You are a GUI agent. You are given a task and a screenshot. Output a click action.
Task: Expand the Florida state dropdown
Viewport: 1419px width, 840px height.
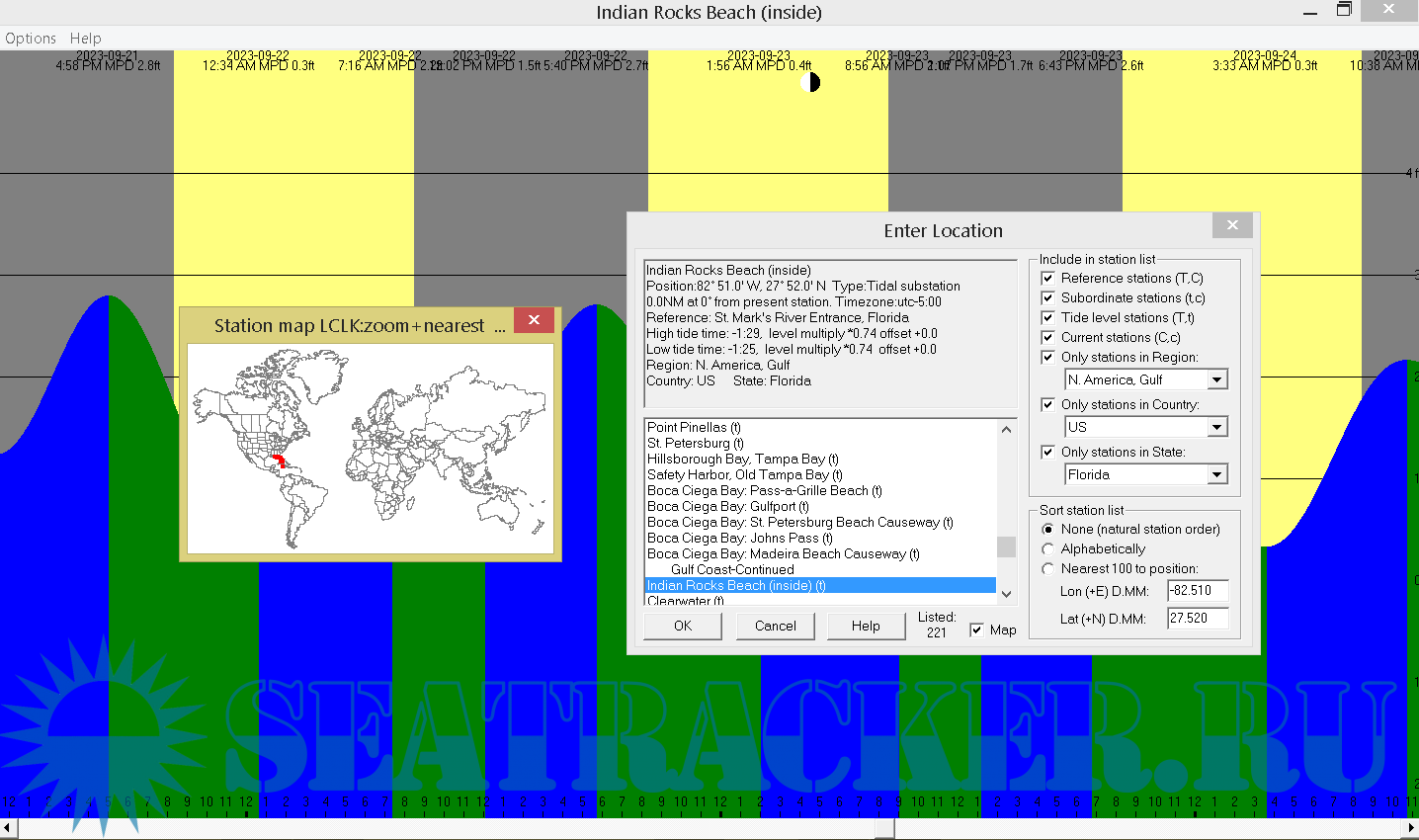(x=1216, y=475)
